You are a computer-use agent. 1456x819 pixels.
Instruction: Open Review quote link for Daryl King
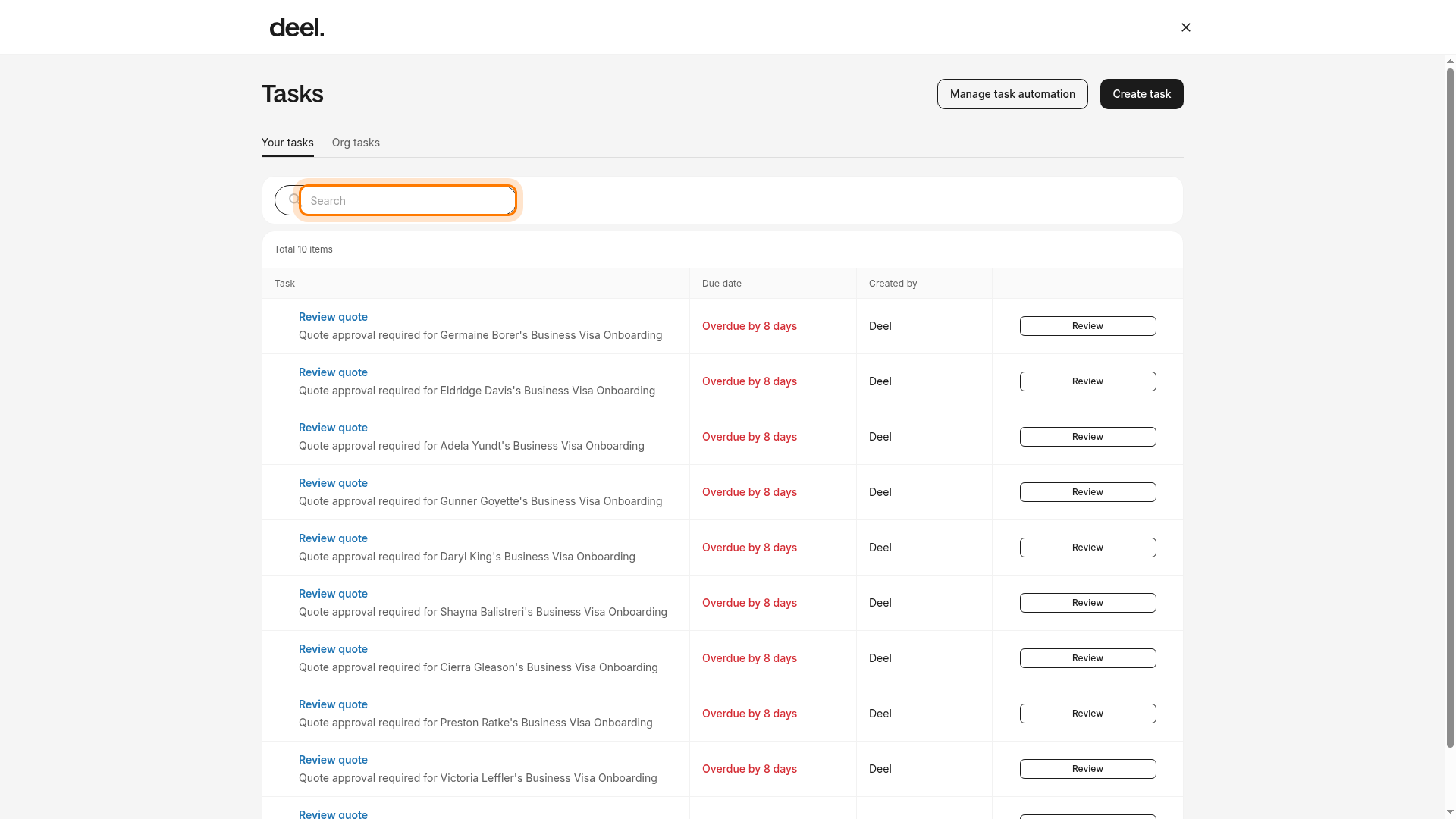(x=333, y=538)
